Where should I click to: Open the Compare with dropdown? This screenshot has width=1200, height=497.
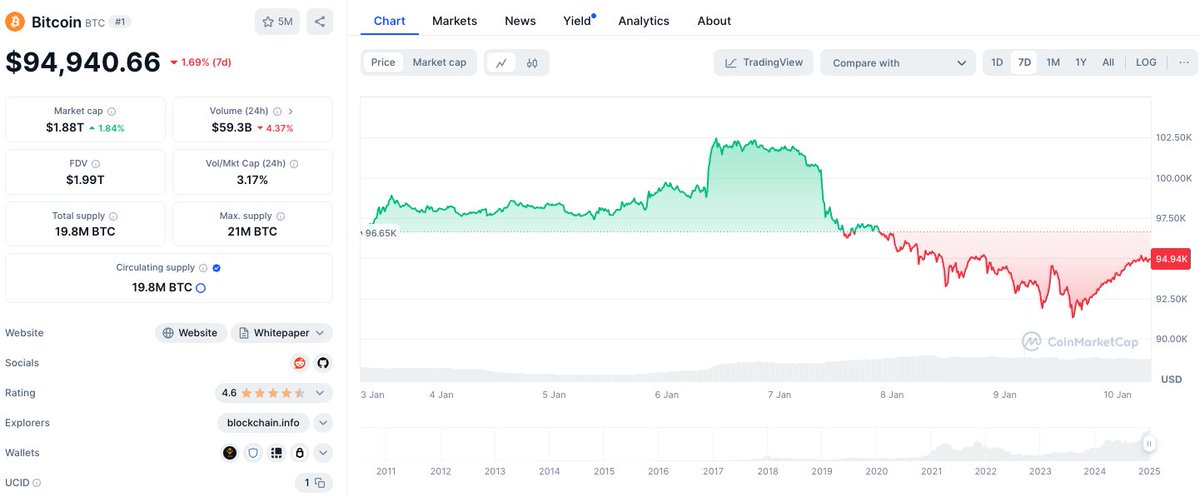point(898,62)
